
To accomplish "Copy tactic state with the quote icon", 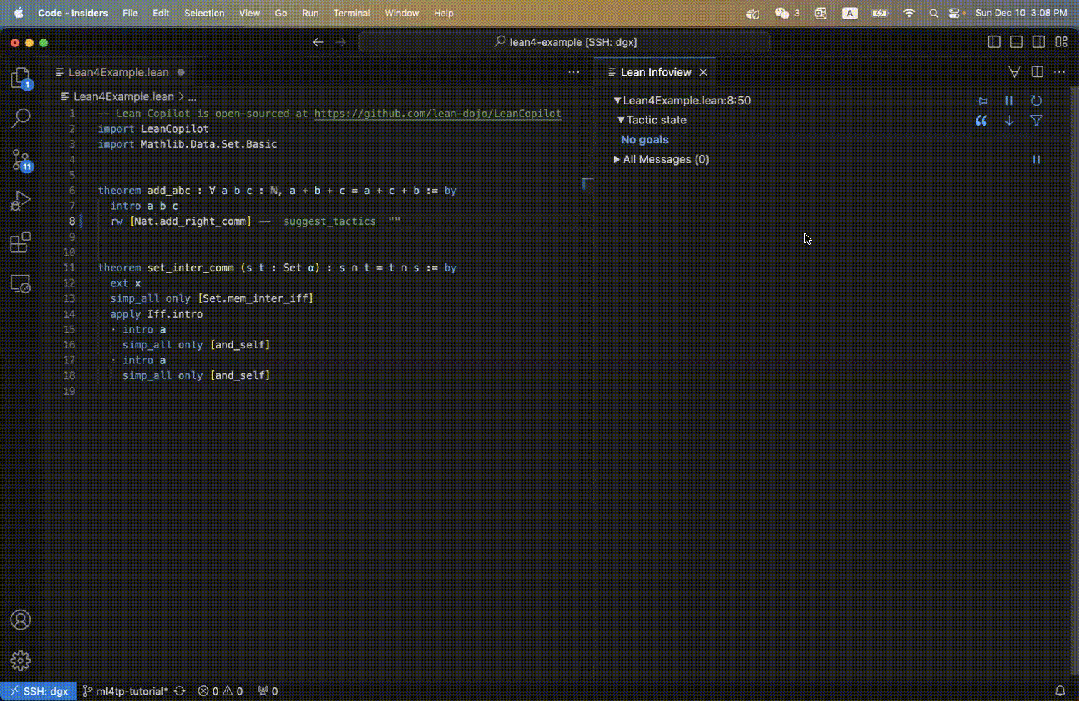I will coord(981,120).
